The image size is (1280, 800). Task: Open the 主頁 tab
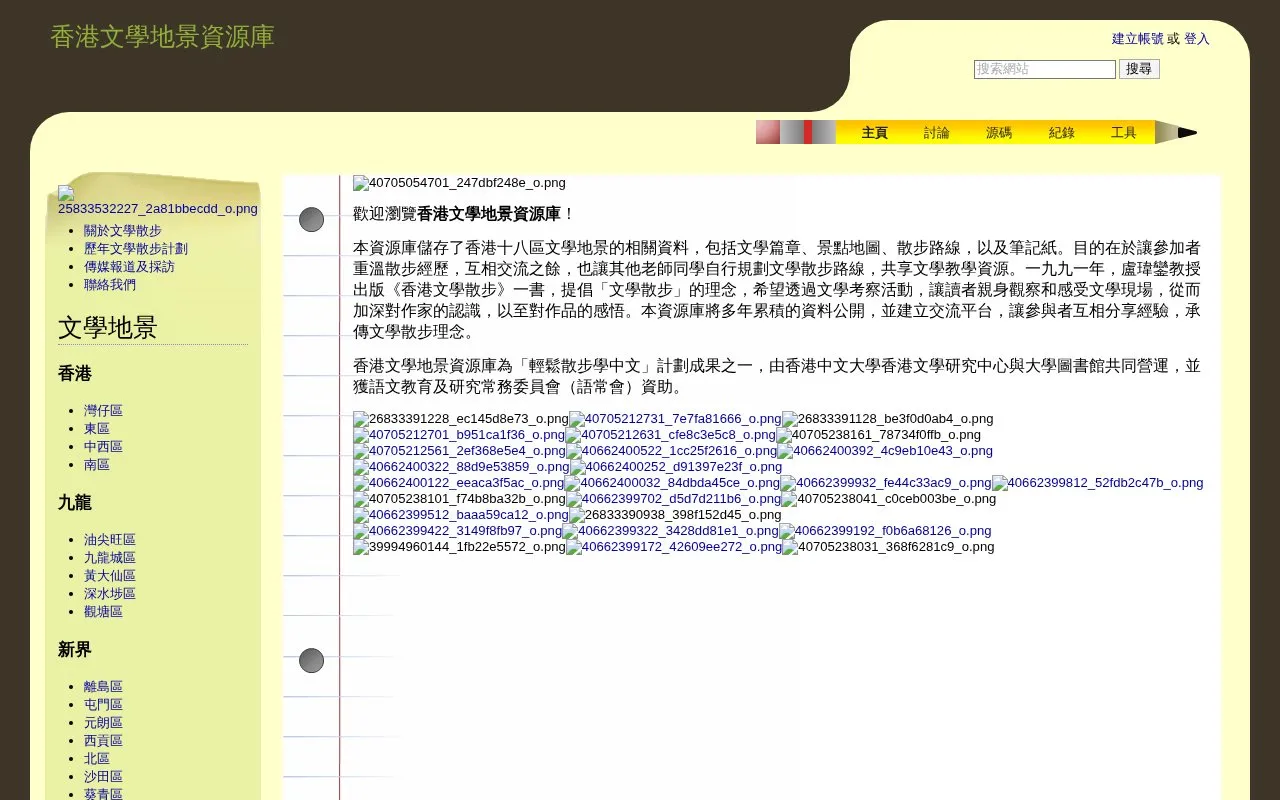[x=875, y=132]
